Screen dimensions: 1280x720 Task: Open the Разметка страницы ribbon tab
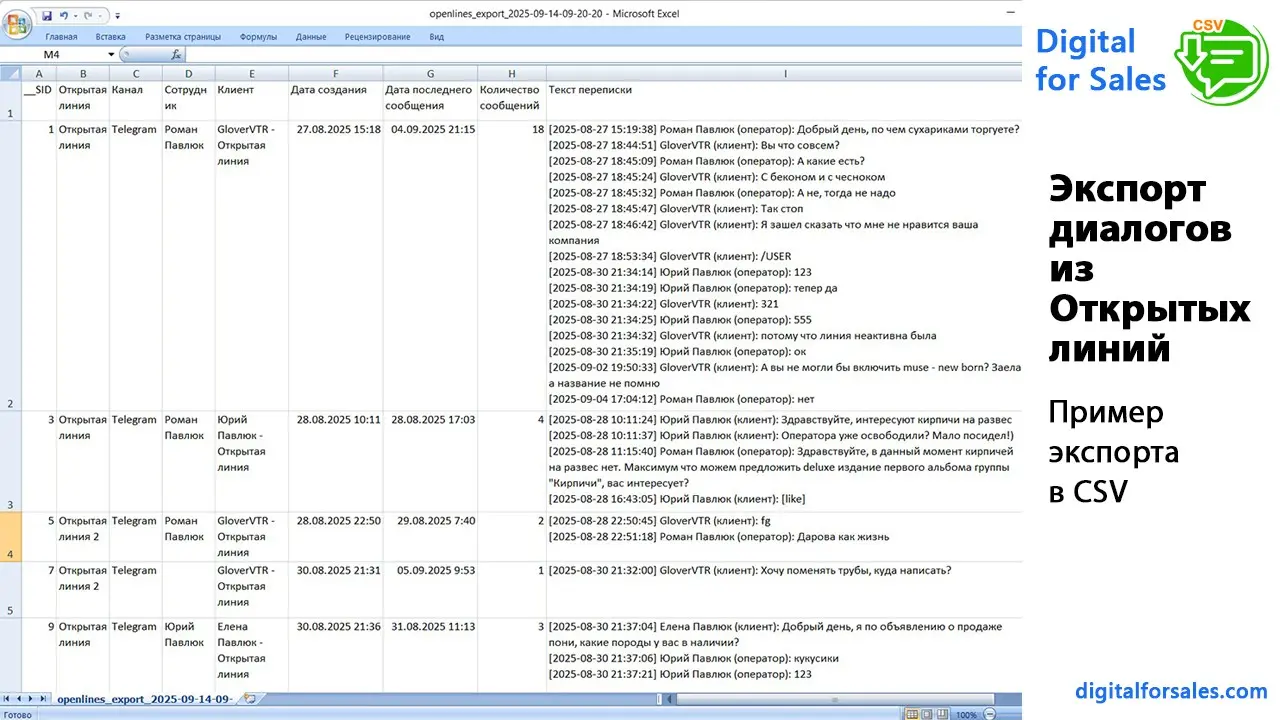tap(183, 37)
